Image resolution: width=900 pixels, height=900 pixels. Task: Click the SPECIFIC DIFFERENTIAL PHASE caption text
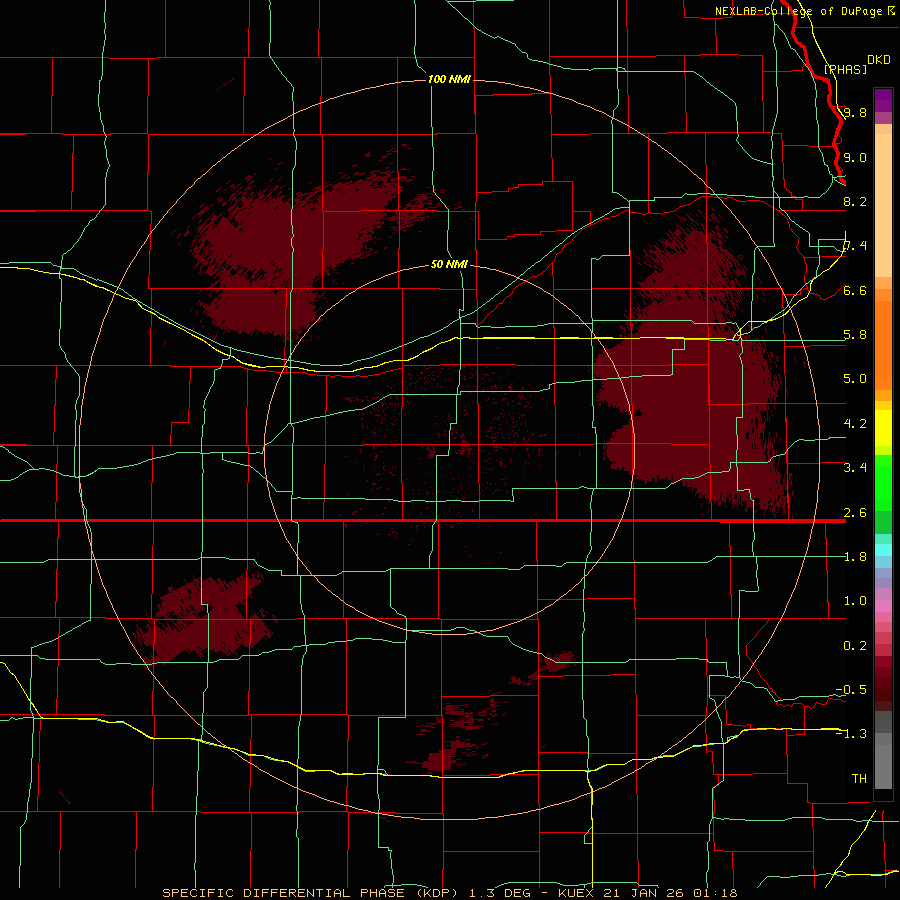click(283, 893)
